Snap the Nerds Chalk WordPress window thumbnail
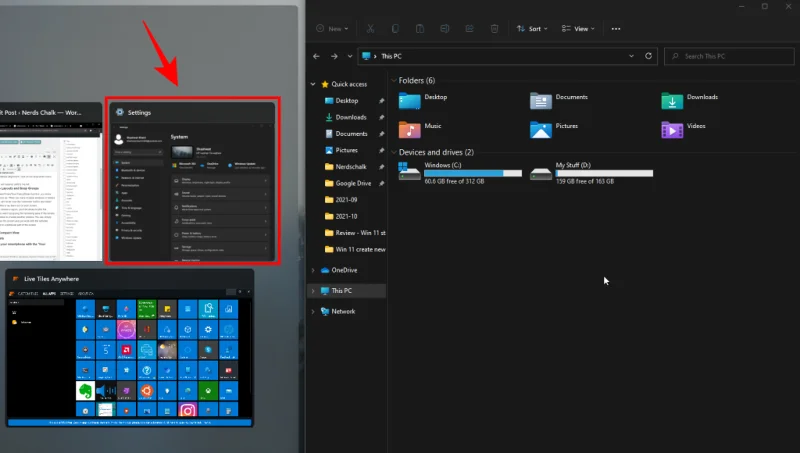Image resolution: width=800 pixels, height=453 pixels. tap(51, 182)
